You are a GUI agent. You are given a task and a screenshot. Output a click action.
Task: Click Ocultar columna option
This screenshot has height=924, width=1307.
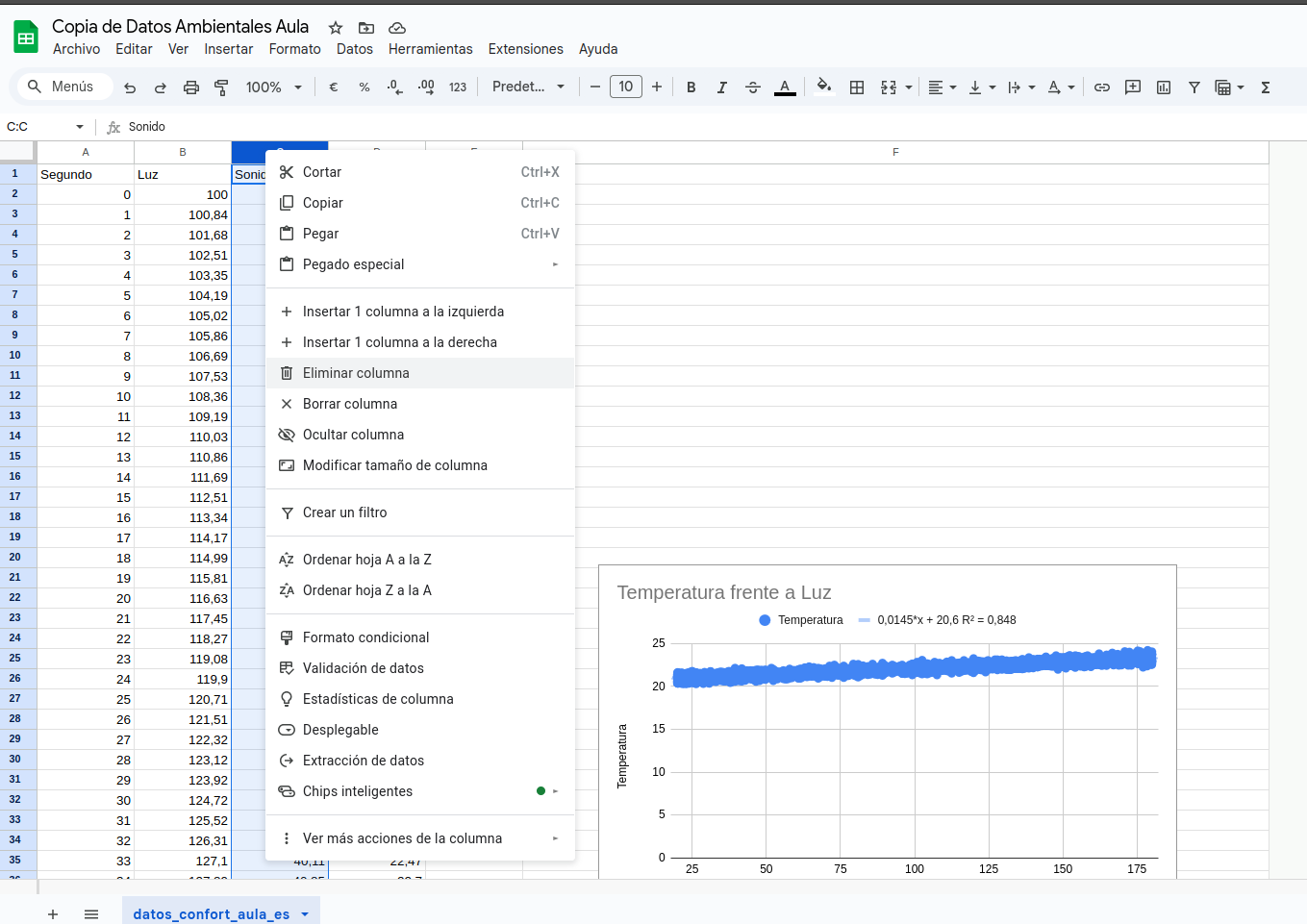click(353, 435)
